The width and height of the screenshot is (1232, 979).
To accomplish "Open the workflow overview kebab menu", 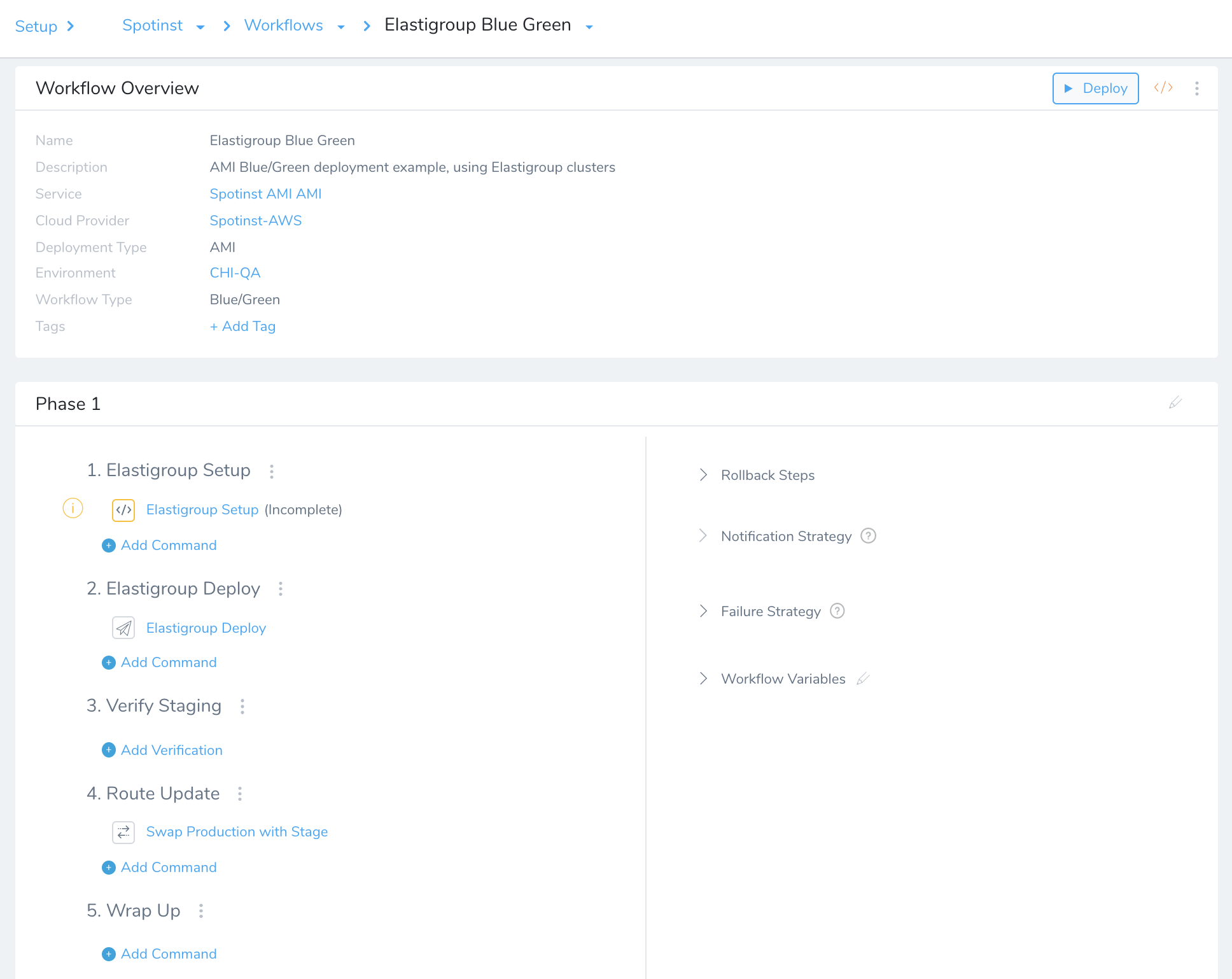I will [1197, 88].
